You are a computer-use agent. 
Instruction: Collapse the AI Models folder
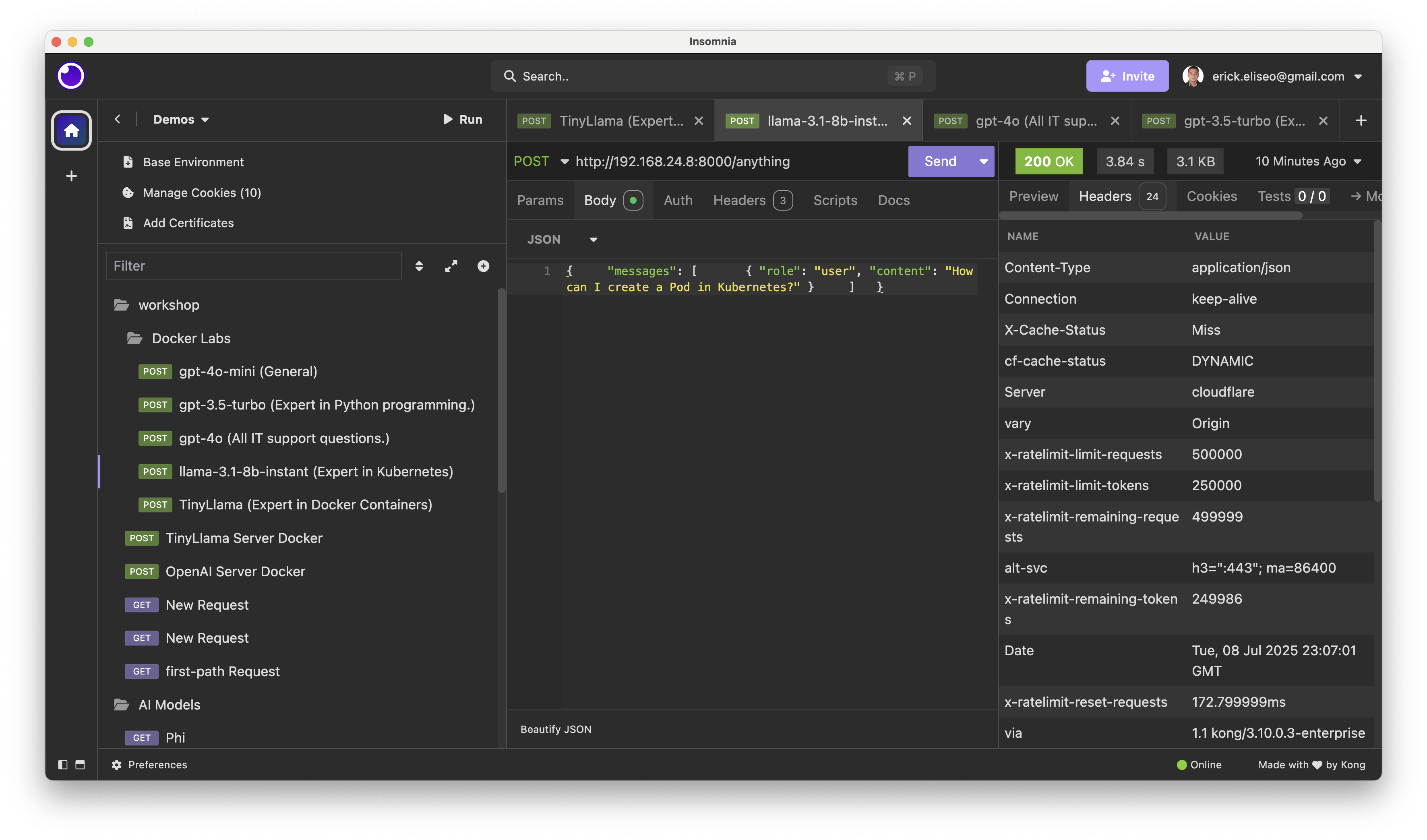pyautogui.click(x=157, y=705)
